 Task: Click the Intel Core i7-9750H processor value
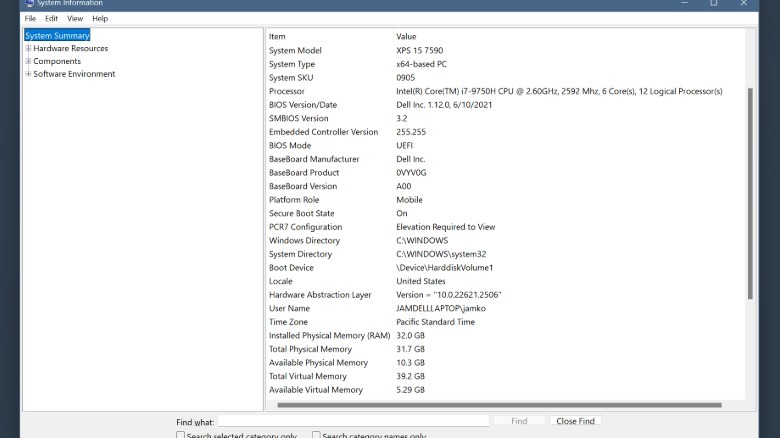point(559,91)
